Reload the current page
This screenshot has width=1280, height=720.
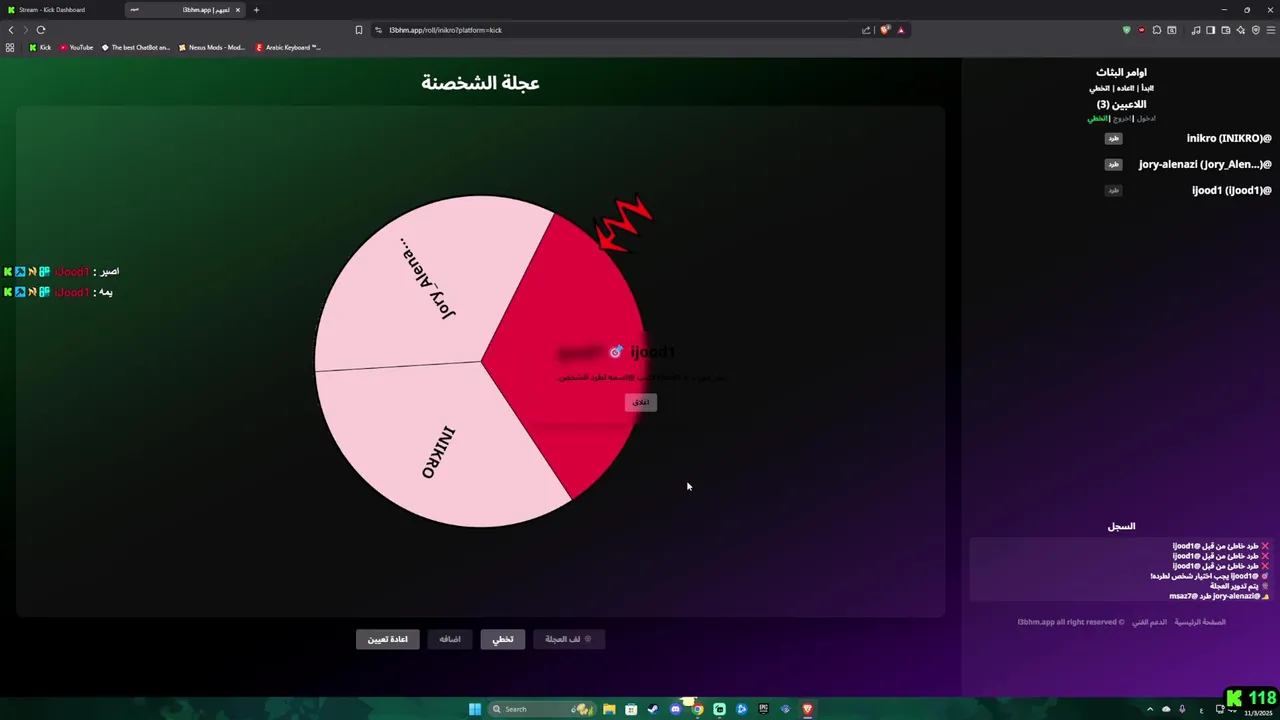[41, 30]
